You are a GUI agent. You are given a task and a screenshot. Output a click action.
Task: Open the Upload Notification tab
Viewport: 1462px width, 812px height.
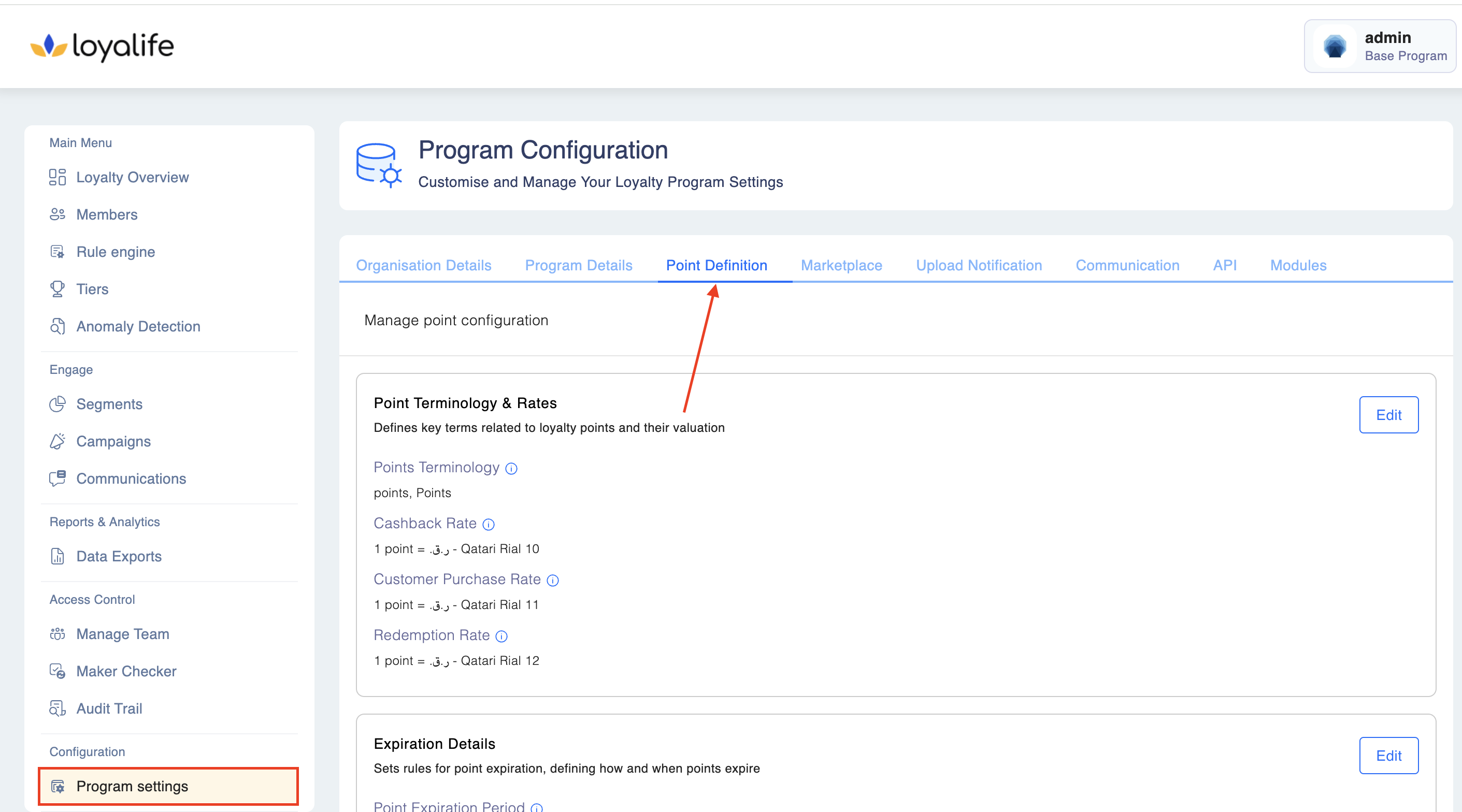[x=979, y=266]
